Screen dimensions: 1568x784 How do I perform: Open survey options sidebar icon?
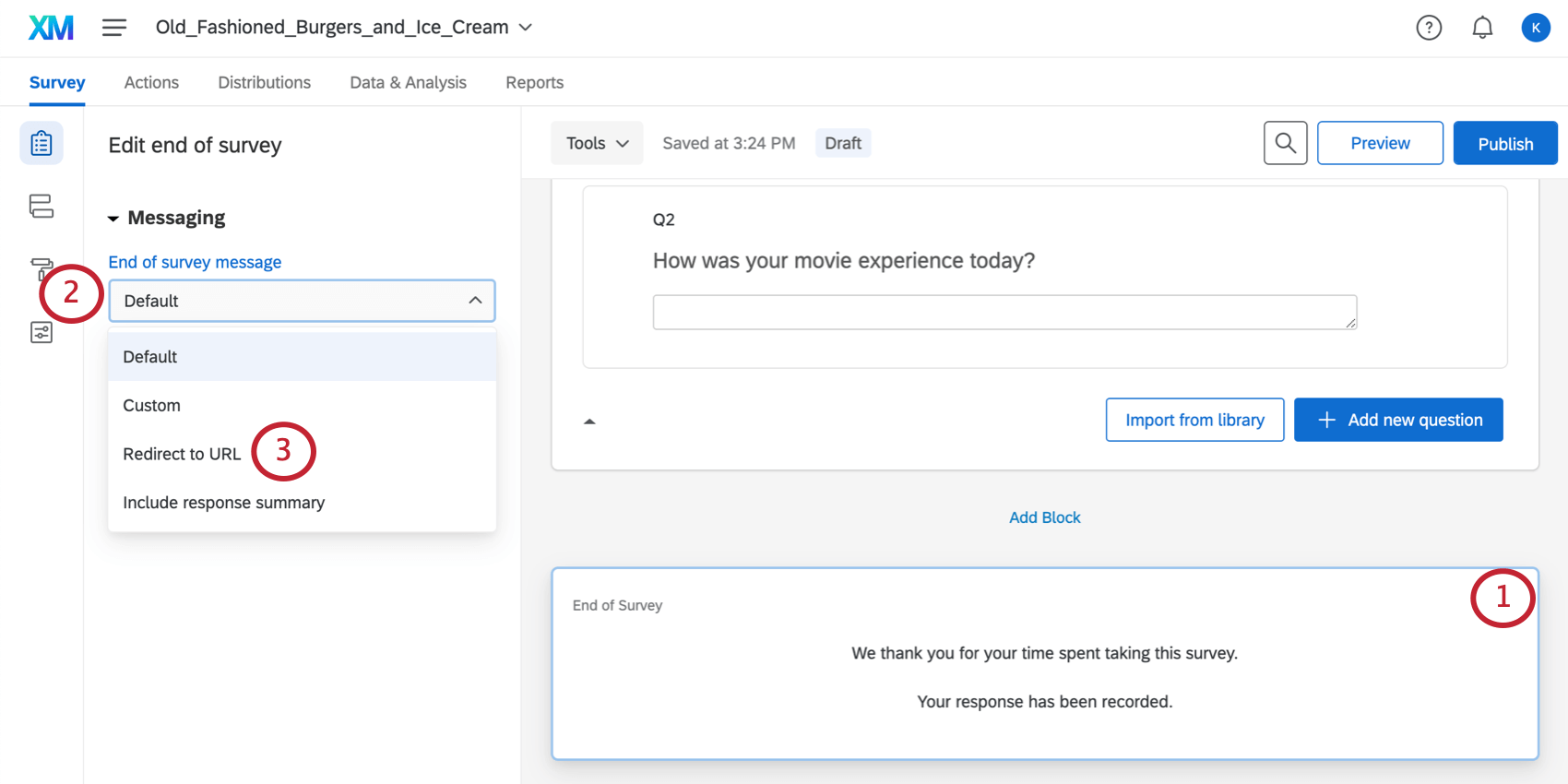pos(42,332)
